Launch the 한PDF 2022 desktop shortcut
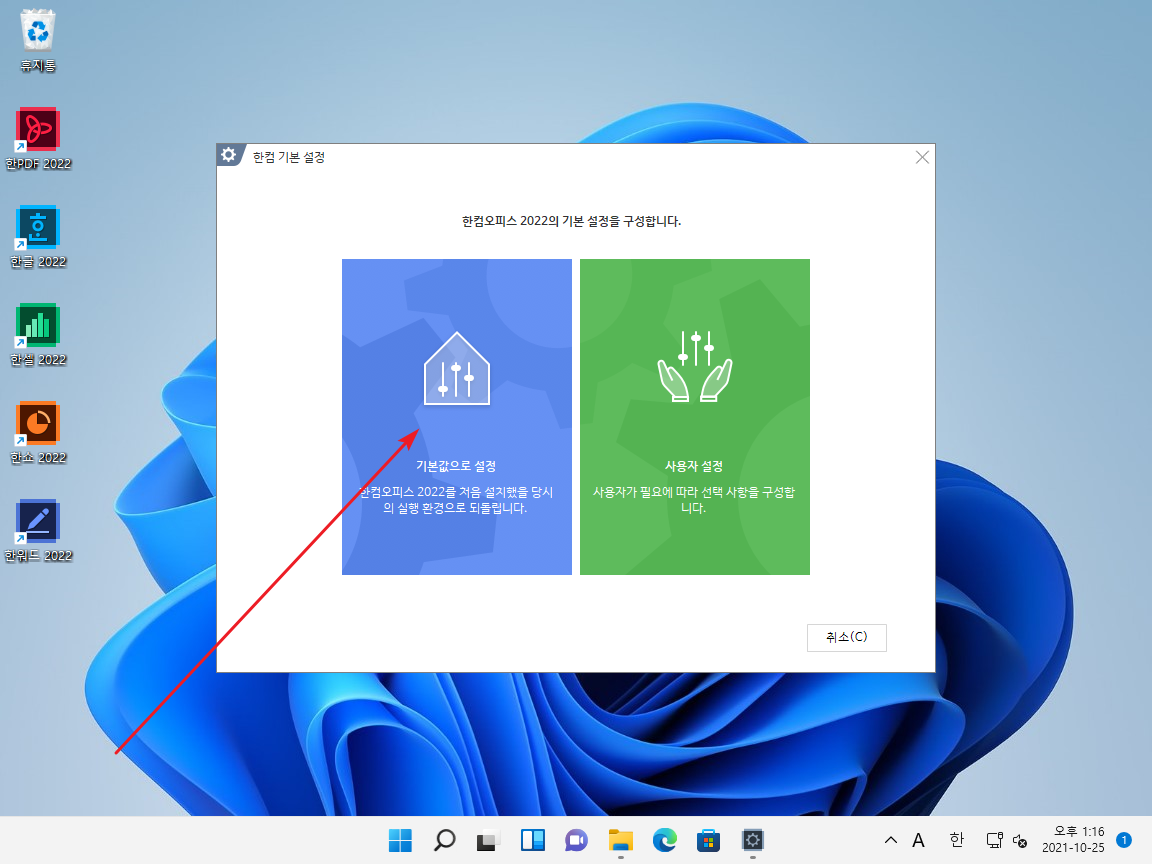 click(37, 139)
